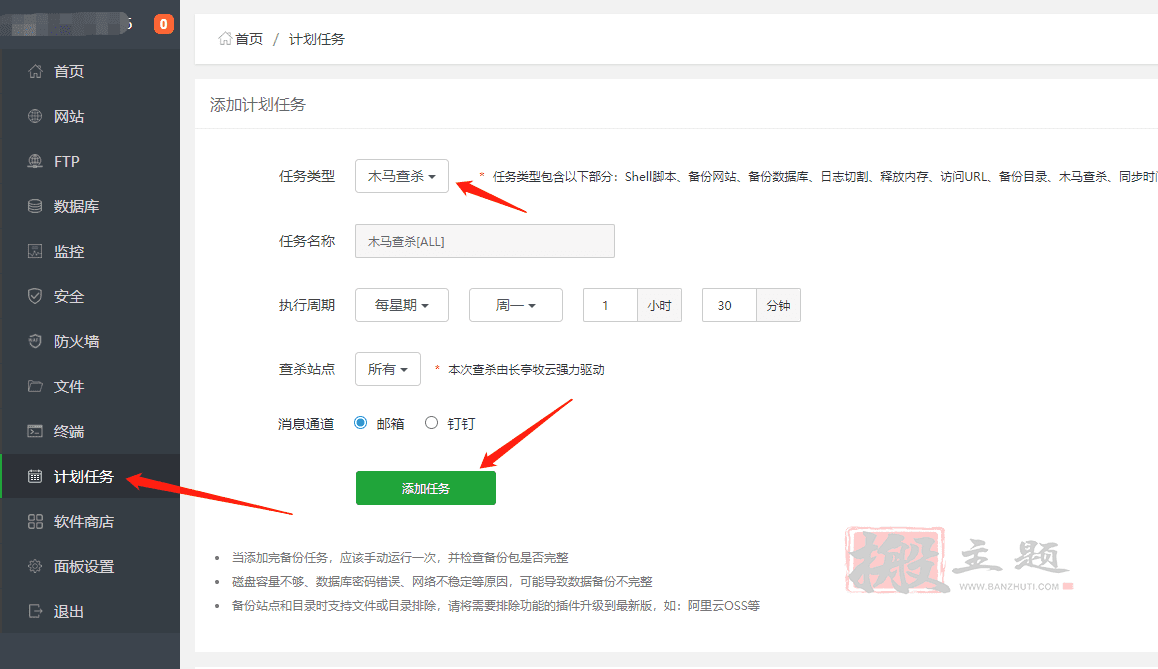This screenshot has height=669, width=1158.
Task: Click the hour input field showing 1
Action: point(610,305)
